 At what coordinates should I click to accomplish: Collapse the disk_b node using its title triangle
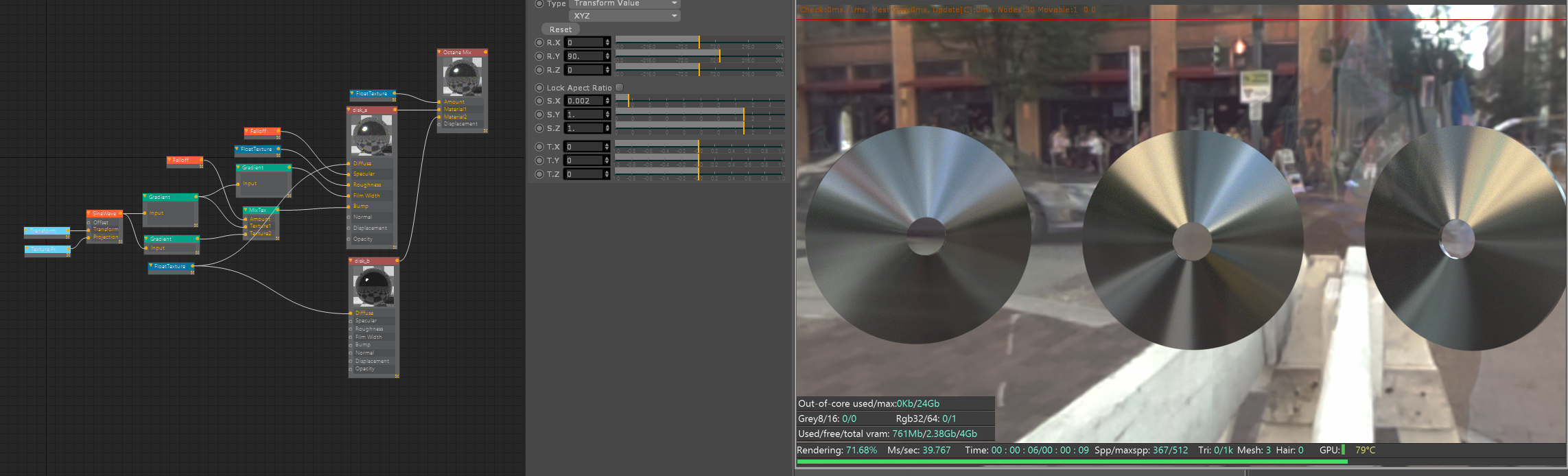tap(351, 261)
